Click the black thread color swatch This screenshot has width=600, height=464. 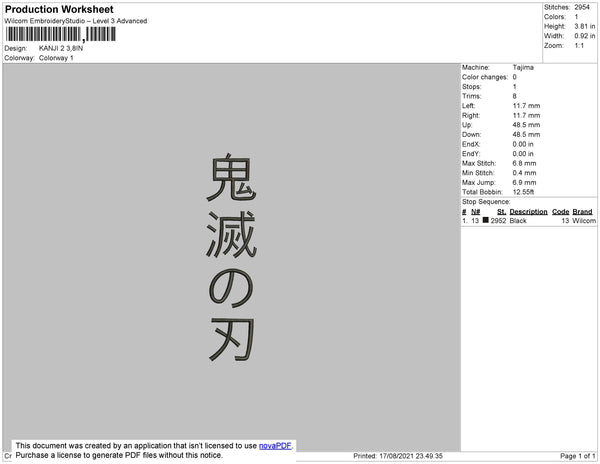(485, 220)
